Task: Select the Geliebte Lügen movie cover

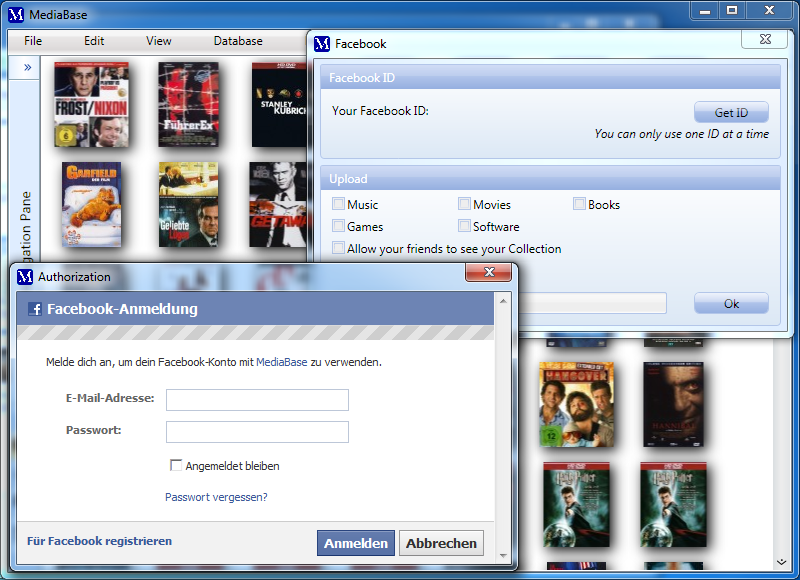Action: tap(188, 204)
